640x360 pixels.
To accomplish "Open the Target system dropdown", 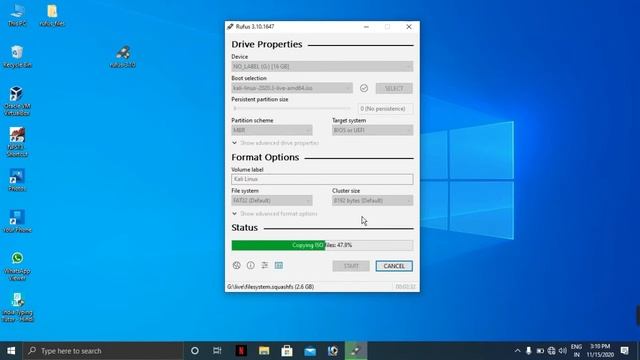I will (x=372, y=130).
